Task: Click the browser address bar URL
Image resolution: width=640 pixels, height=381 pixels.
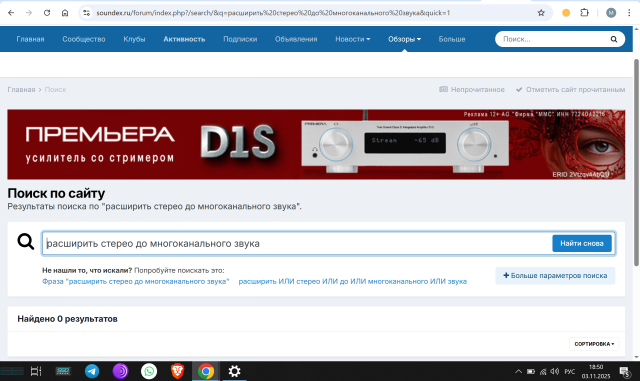Action: [x=273, y=13]
